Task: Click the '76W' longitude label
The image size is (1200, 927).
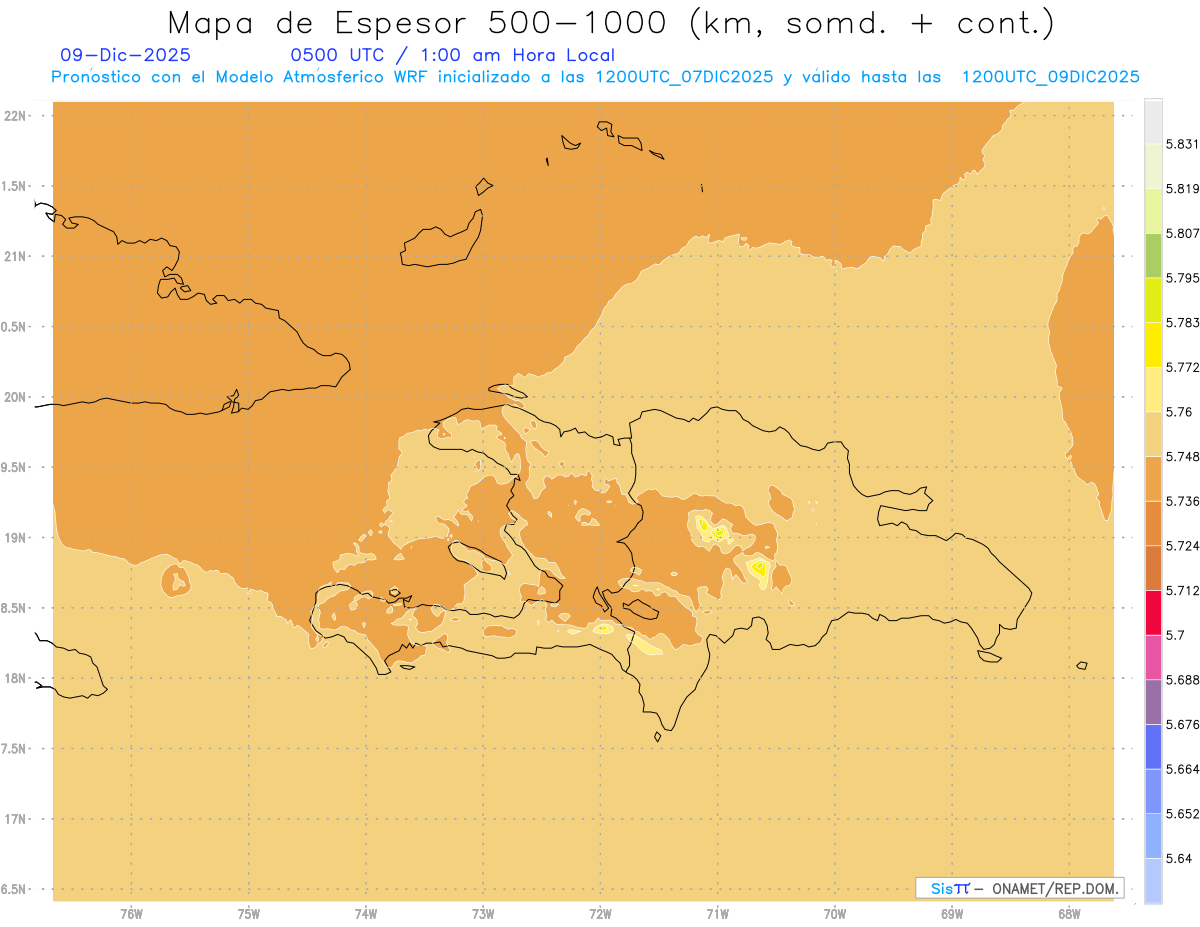Action: pos(131,913)
